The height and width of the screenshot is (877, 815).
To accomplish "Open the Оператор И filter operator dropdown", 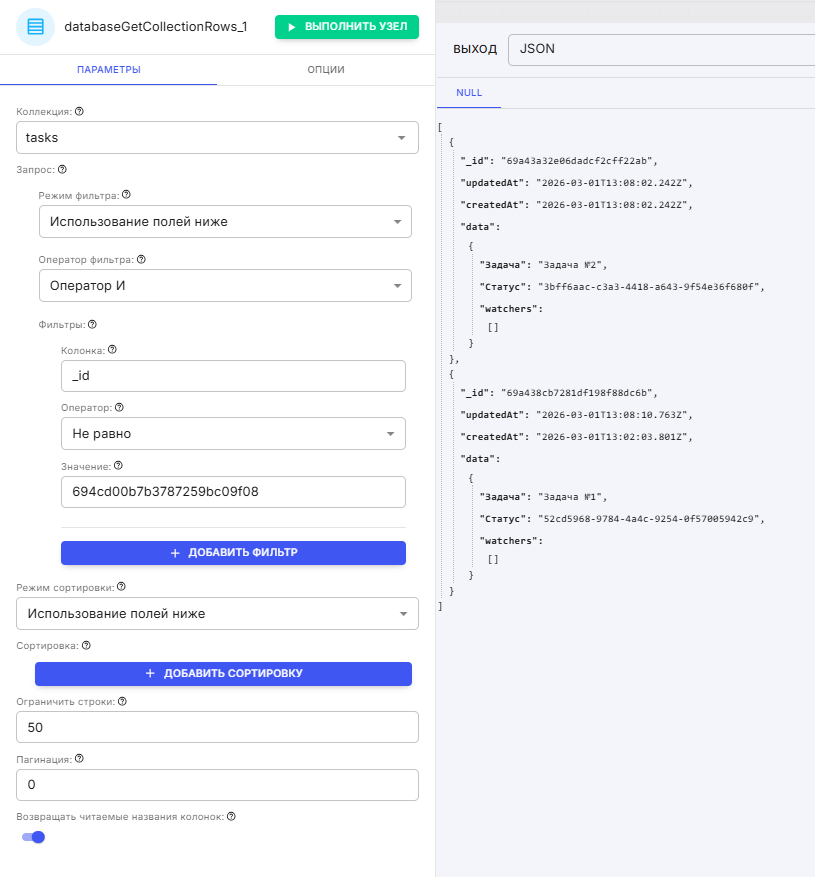I will pyautogui.click(x=225, y=285).
